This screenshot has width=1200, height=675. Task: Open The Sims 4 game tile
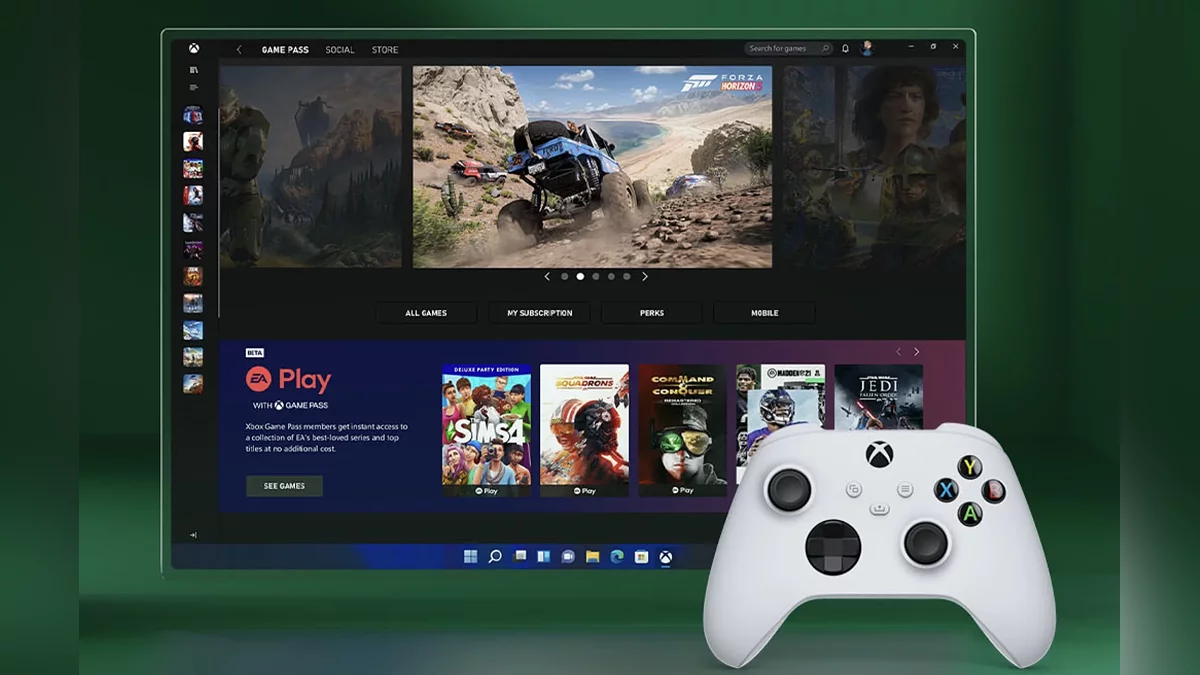click(486, 431)
